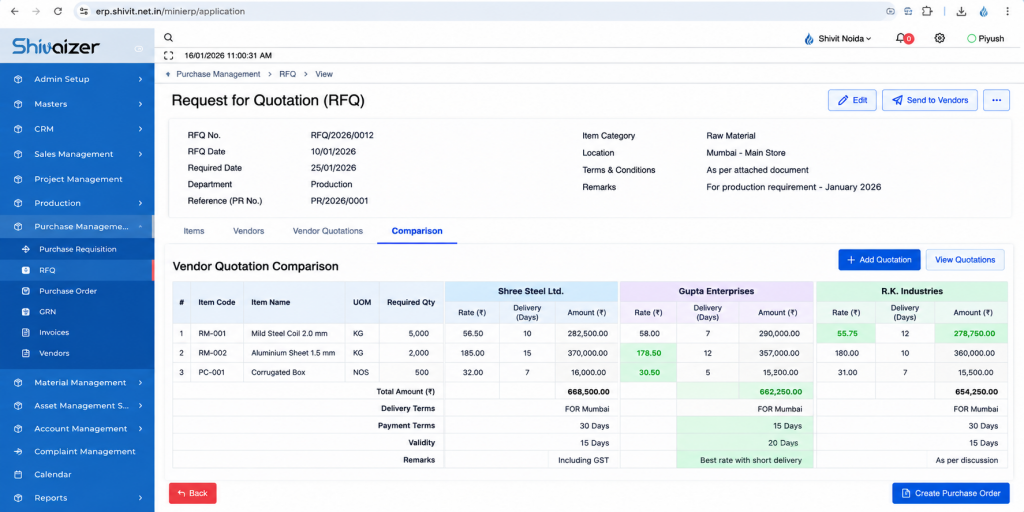Click the RFQ submenu icon
The width and height of the screenshot is (1024, 512).
(x=25, y=270)
